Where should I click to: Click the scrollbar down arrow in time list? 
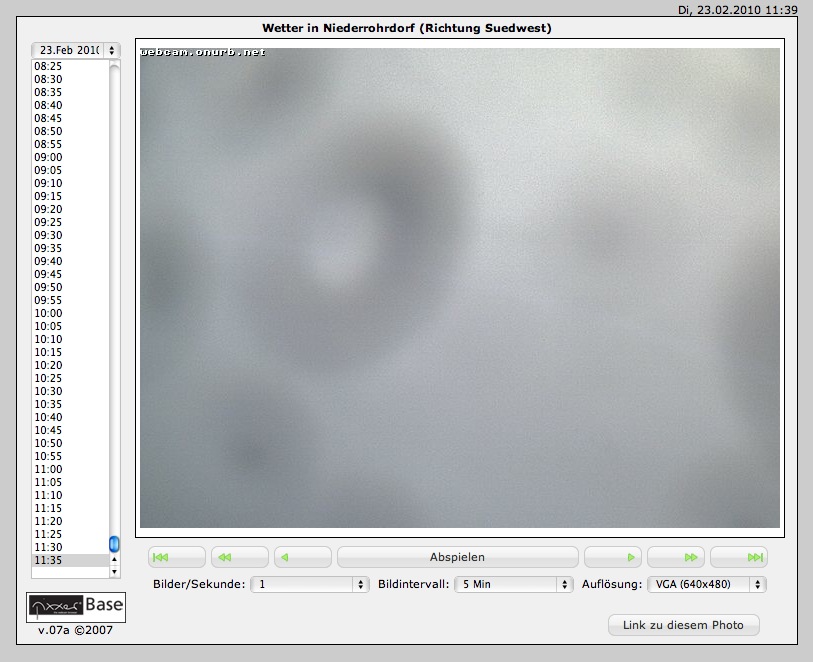pos(114,572)
